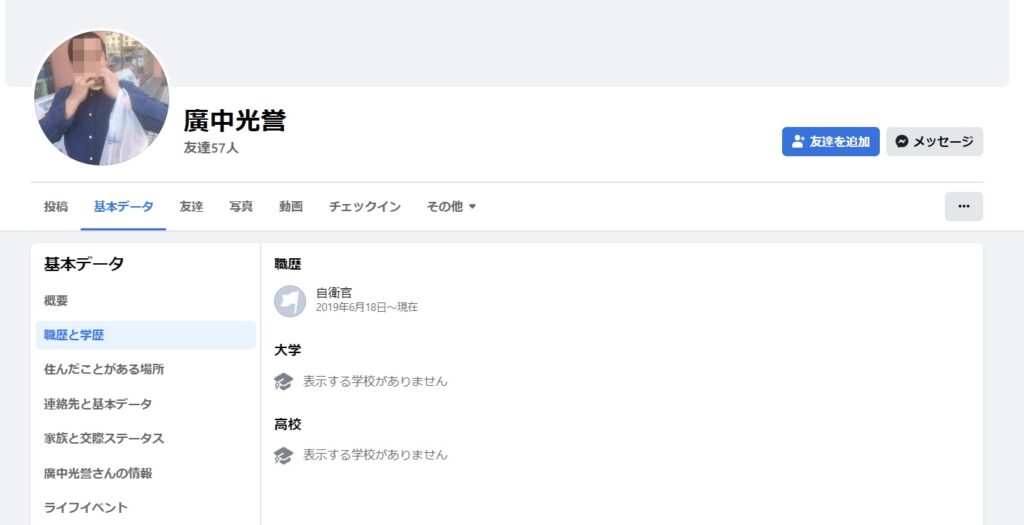Viewport: 1024px width, 525px height.
Task: Open 廣中光誉さんの情報 section
Action: [146, 473]
